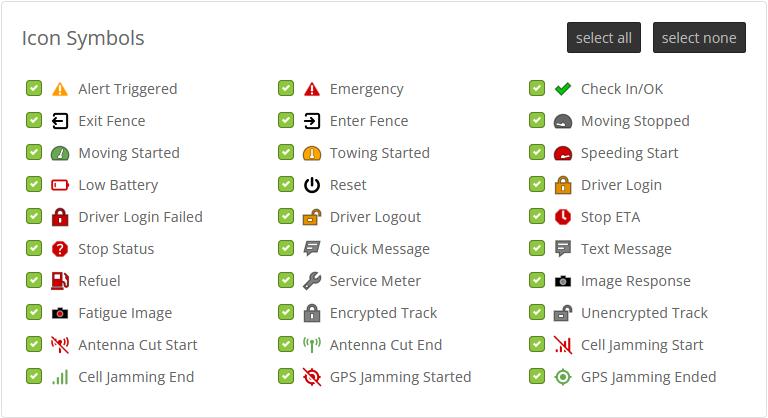This screenshot has height=418, width=768.
Task: Click the orange Alert Triggered warning icon
Action: coord(60,89)
